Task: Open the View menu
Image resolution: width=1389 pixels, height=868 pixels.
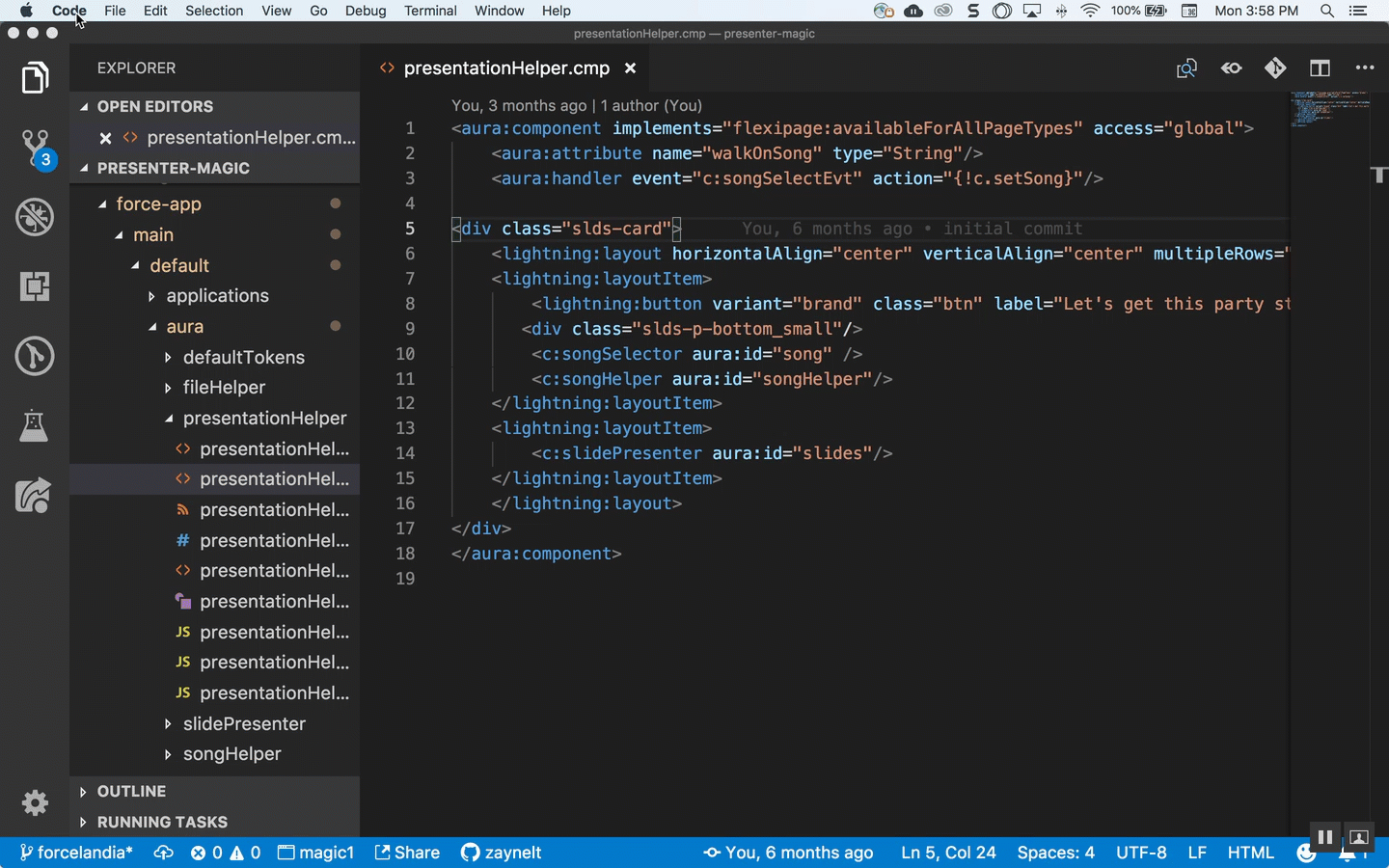Action: click(276, 11)
